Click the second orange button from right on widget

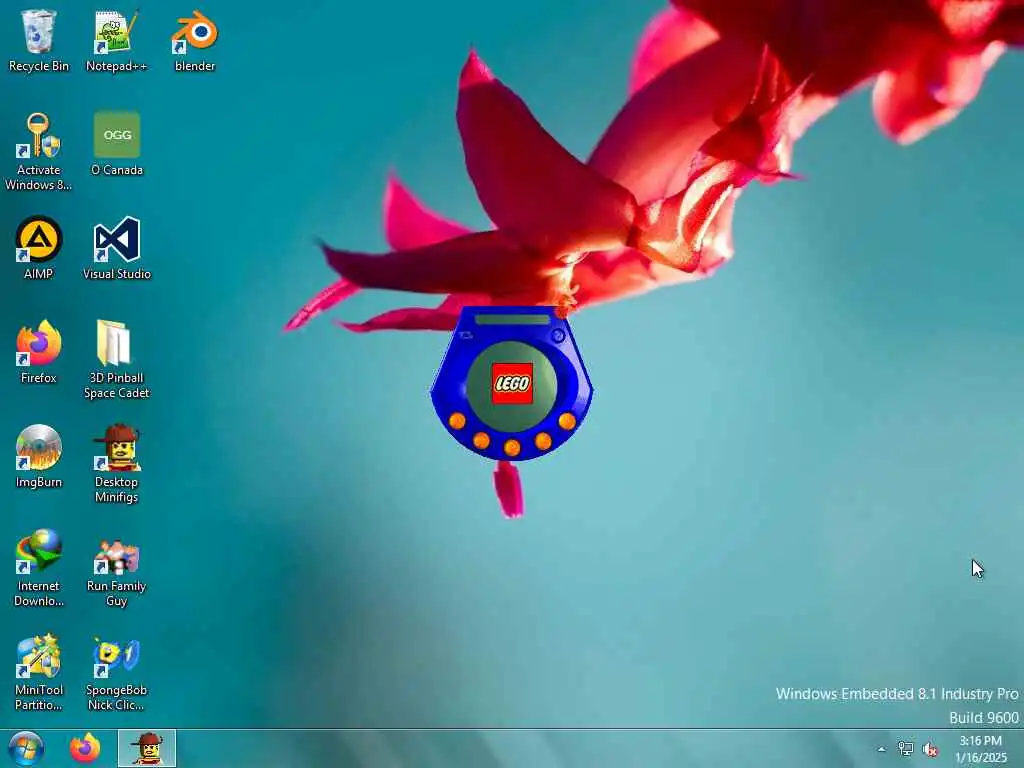543,441
